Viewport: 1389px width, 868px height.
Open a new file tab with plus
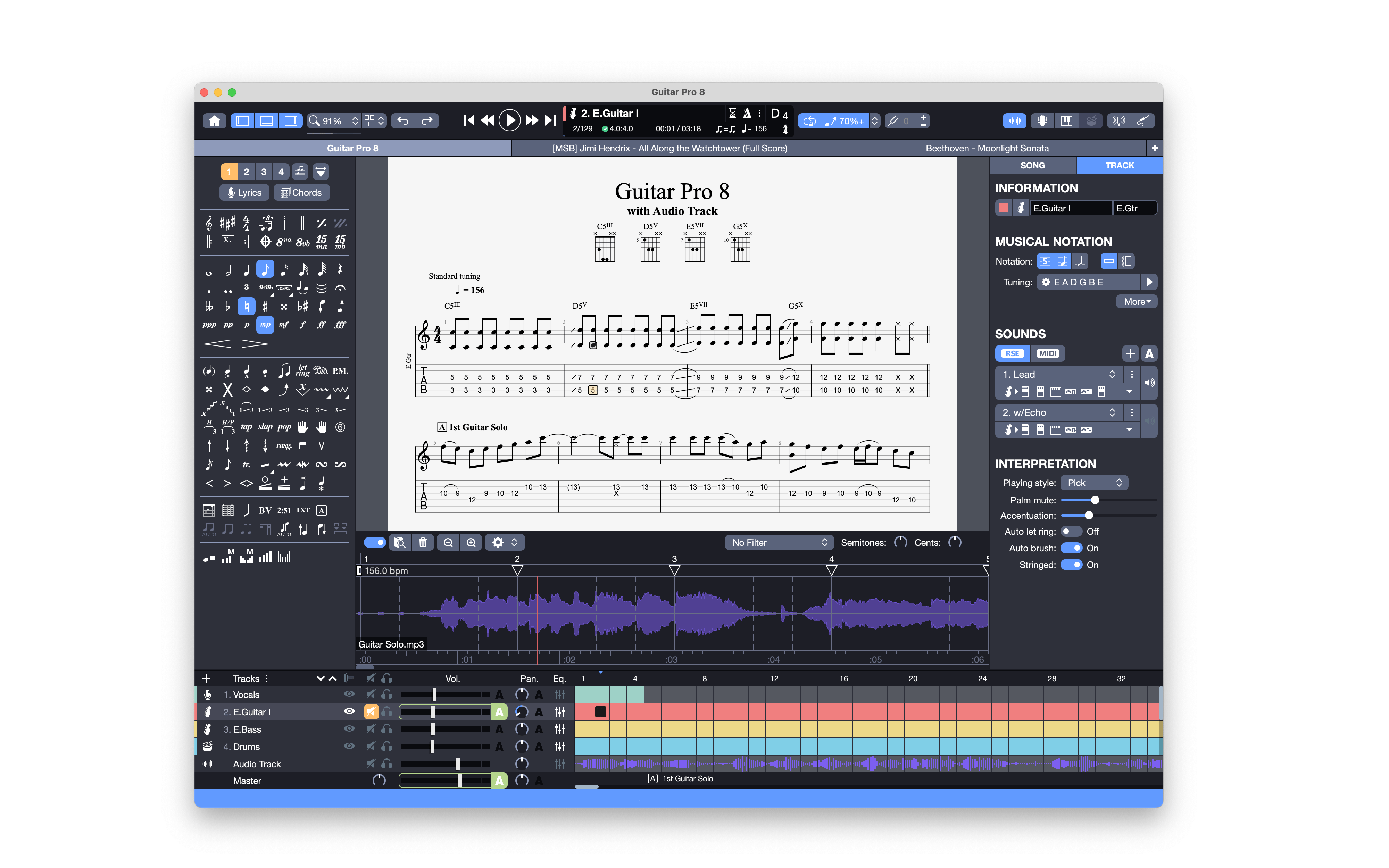(x=1154, y=148)
